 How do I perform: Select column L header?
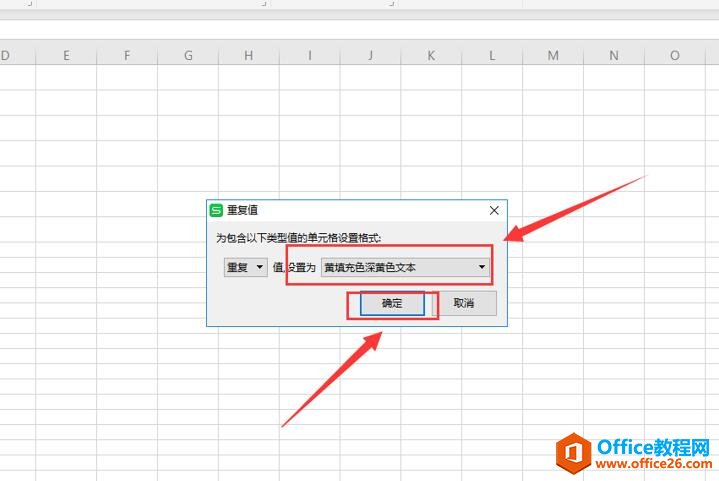[x=492, y=55]
